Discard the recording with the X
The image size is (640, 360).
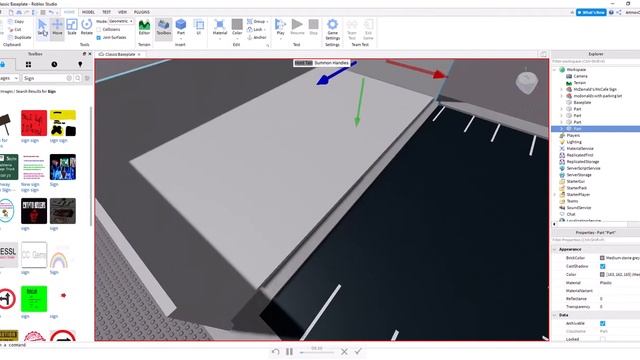(344, 351)
